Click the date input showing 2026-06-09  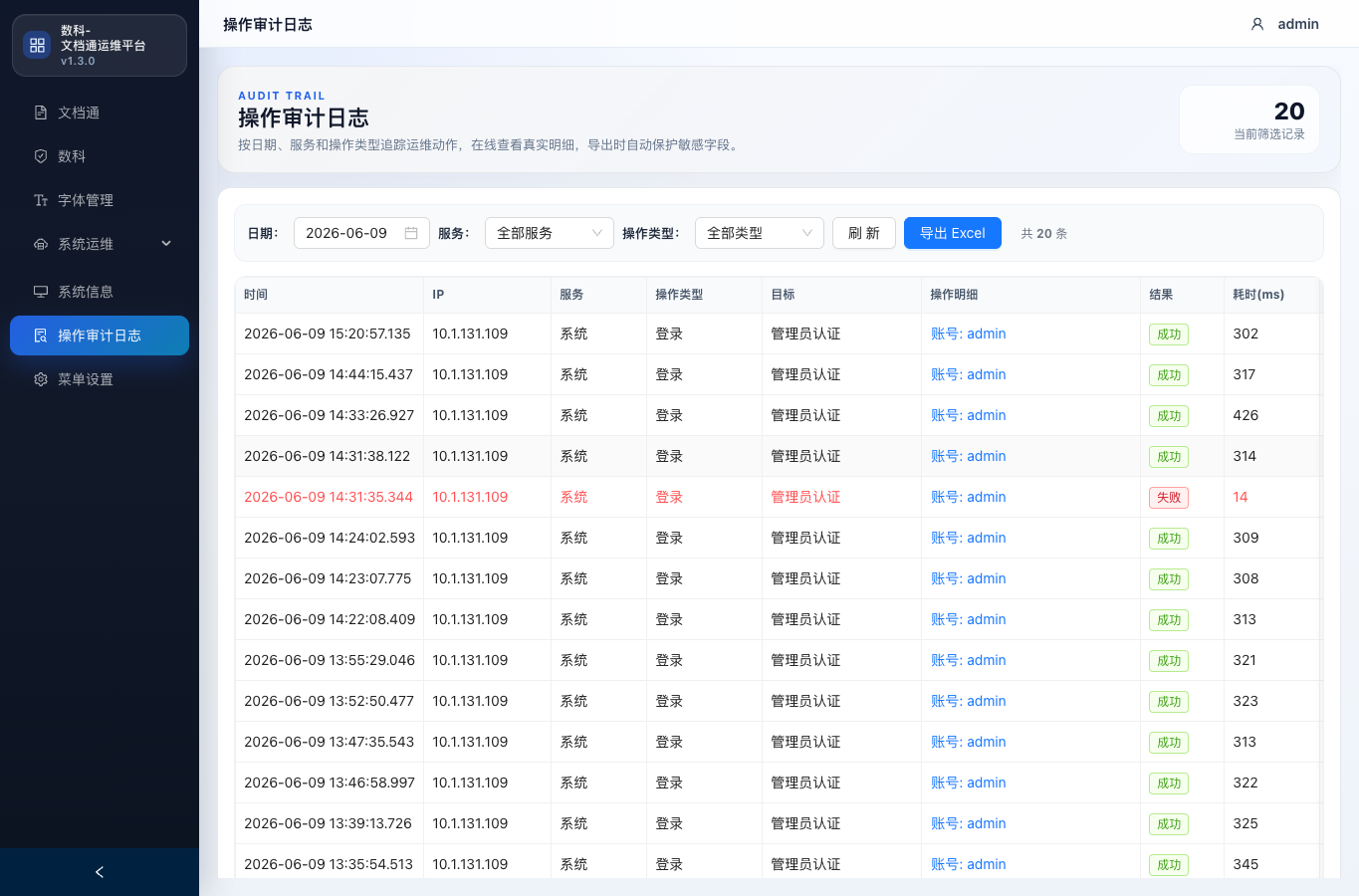(361, 233)
